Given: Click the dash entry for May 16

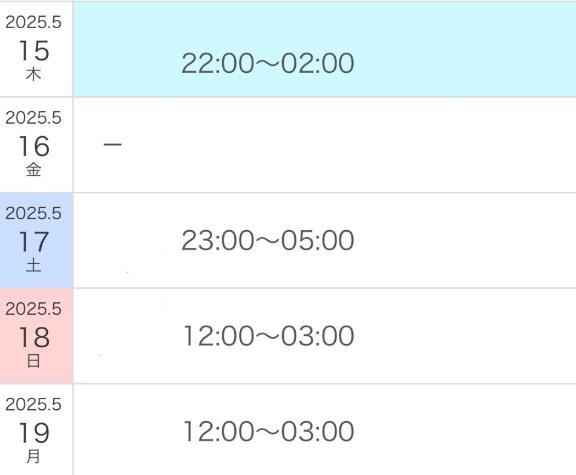Looking at the screenshot, I should point(112,145).
